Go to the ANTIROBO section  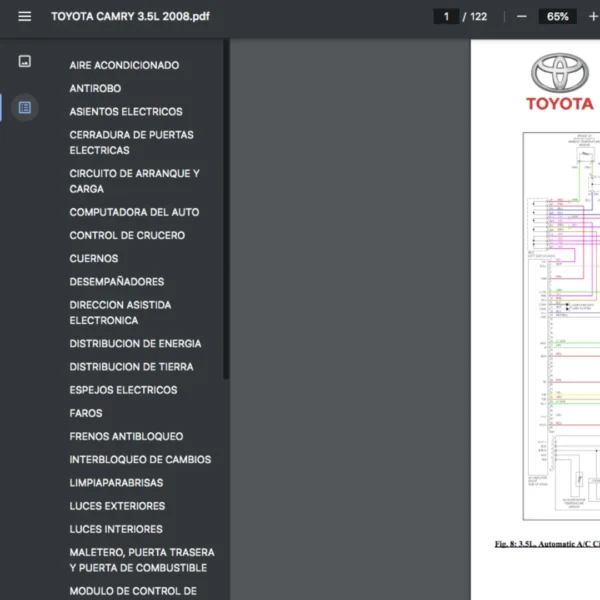tap(95, 88)
